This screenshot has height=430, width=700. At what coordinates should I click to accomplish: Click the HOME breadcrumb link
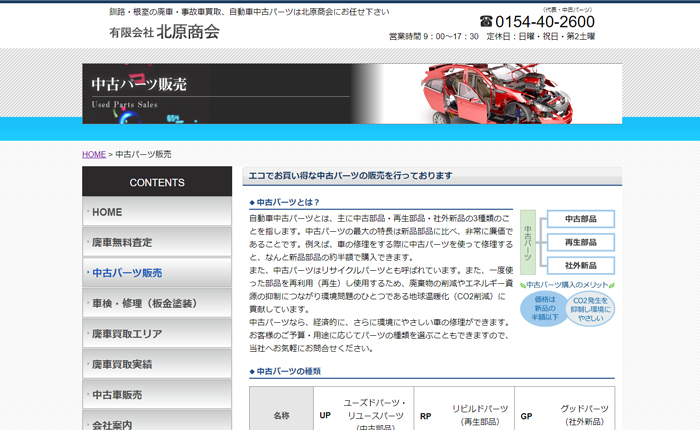[x=94, y=154]
